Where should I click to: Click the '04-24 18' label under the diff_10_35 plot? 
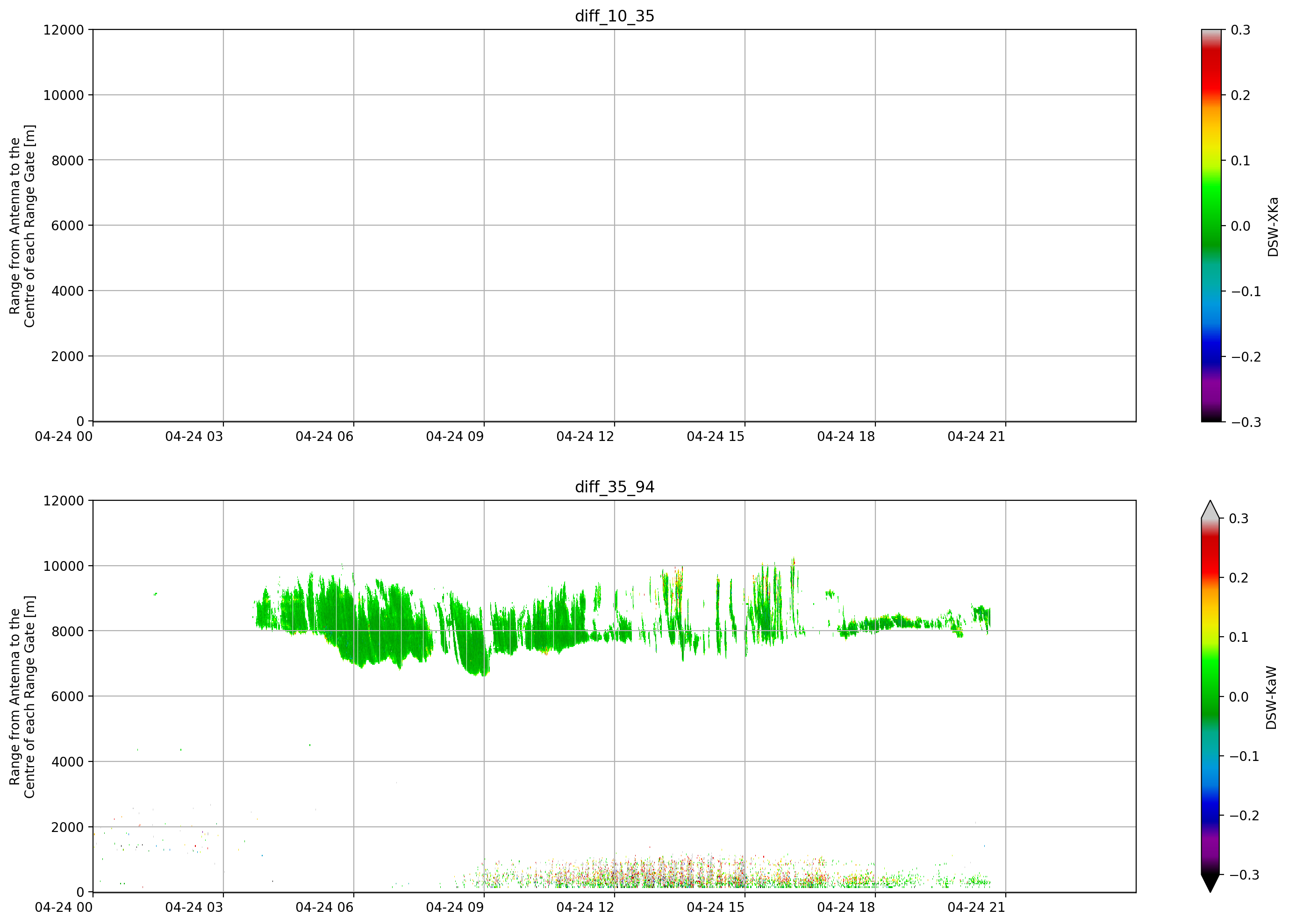click(x=846, y=437)
